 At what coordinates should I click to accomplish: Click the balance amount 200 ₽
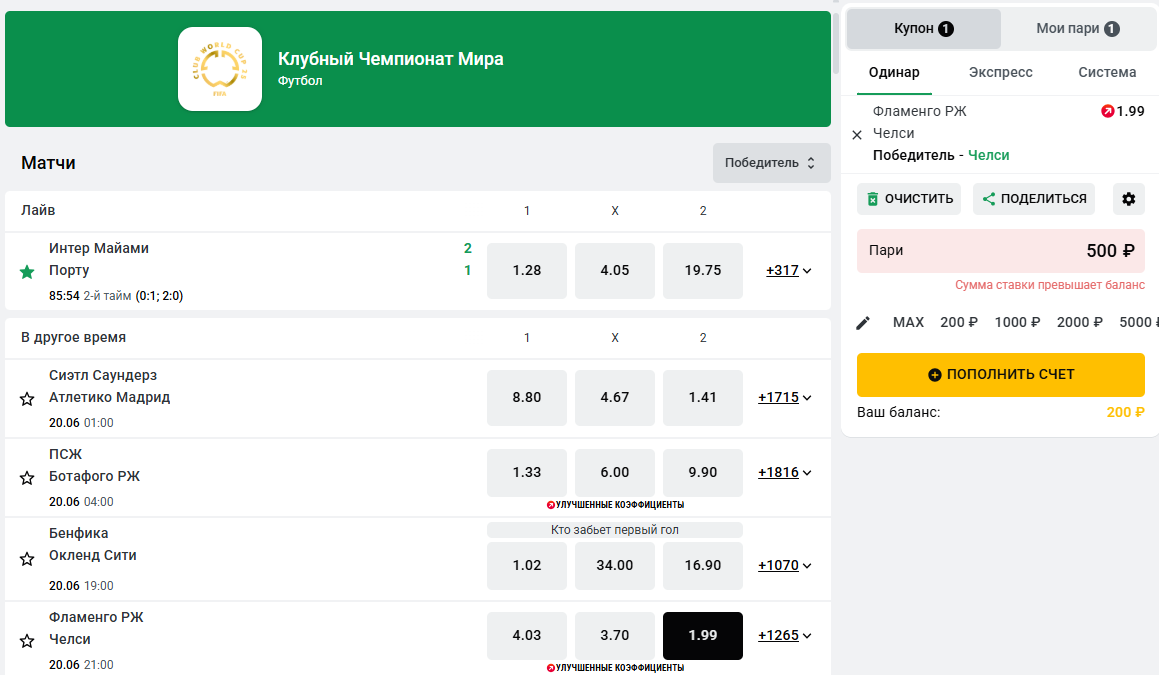click(x=1125, y=413)
